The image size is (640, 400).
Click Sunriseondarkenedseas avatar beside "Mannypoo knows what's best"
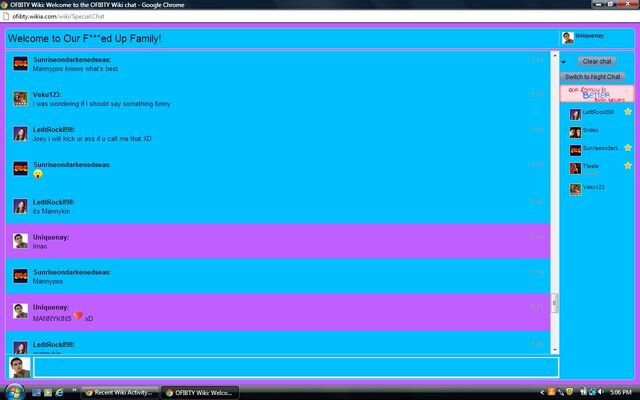coord(20,64)
